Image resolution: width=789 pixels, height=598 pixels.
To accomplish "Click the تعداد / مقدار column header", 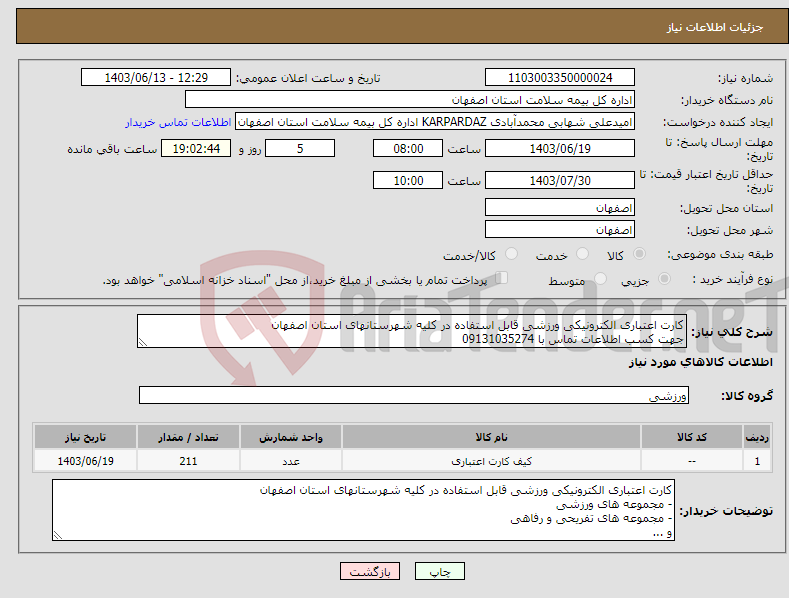I will [x=188, y=437].
